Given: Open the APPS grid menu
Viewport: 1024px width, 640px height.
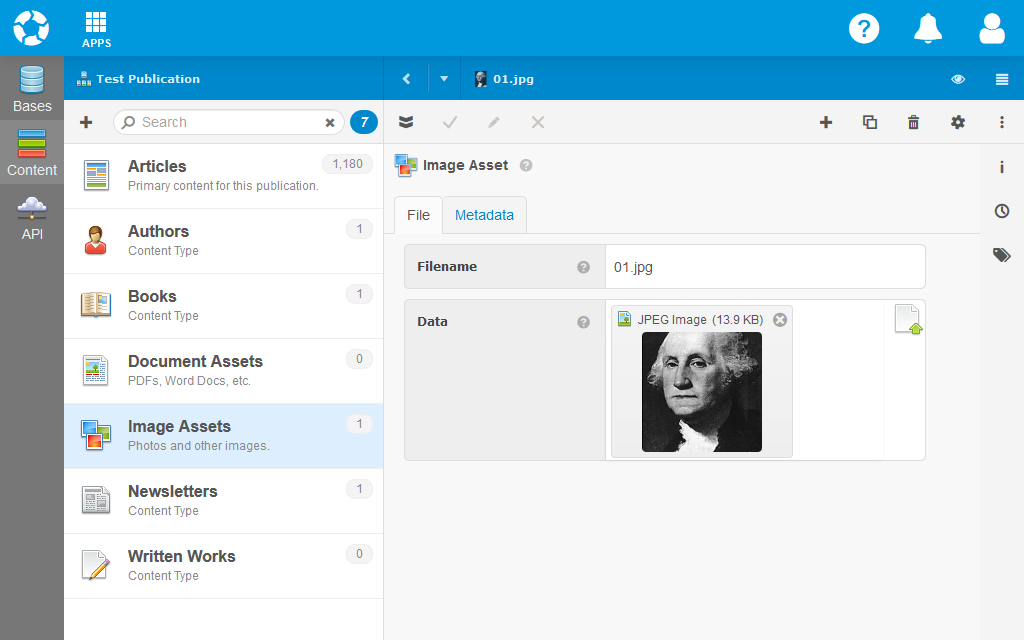Looking at the screenshot, I should click(x=96, y=29).
